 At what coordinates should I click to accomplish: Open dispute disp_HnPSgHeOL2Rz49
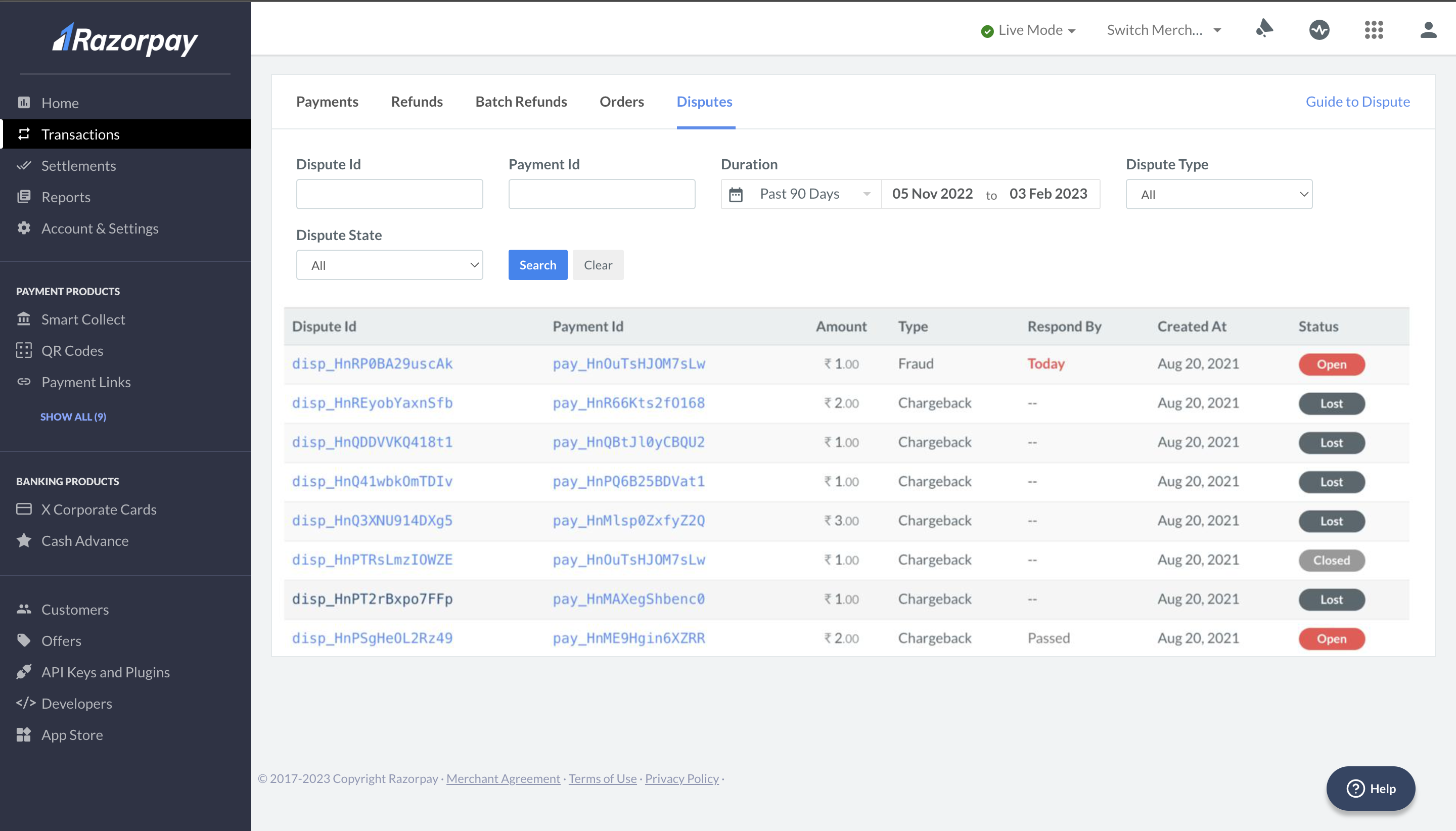click(372, 637)
